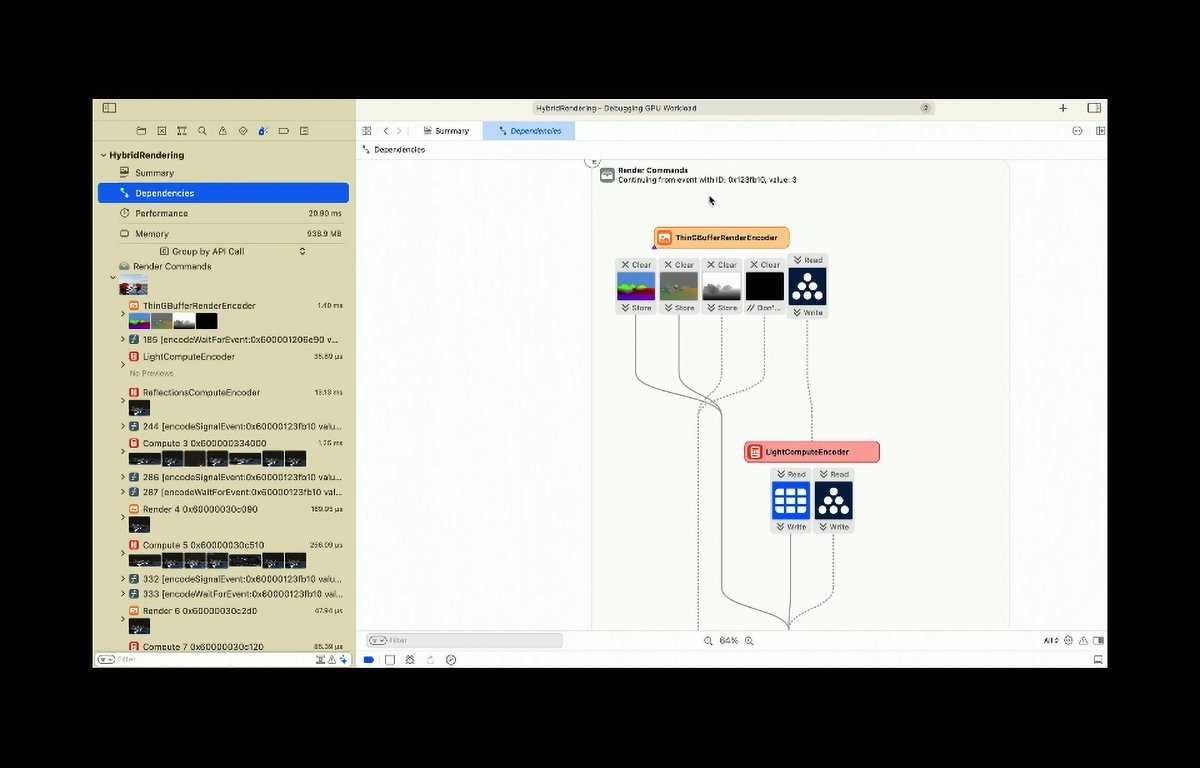The image size is (1200, 768).
Task: Open the project navigator folder icon
Action: [141, 131]
